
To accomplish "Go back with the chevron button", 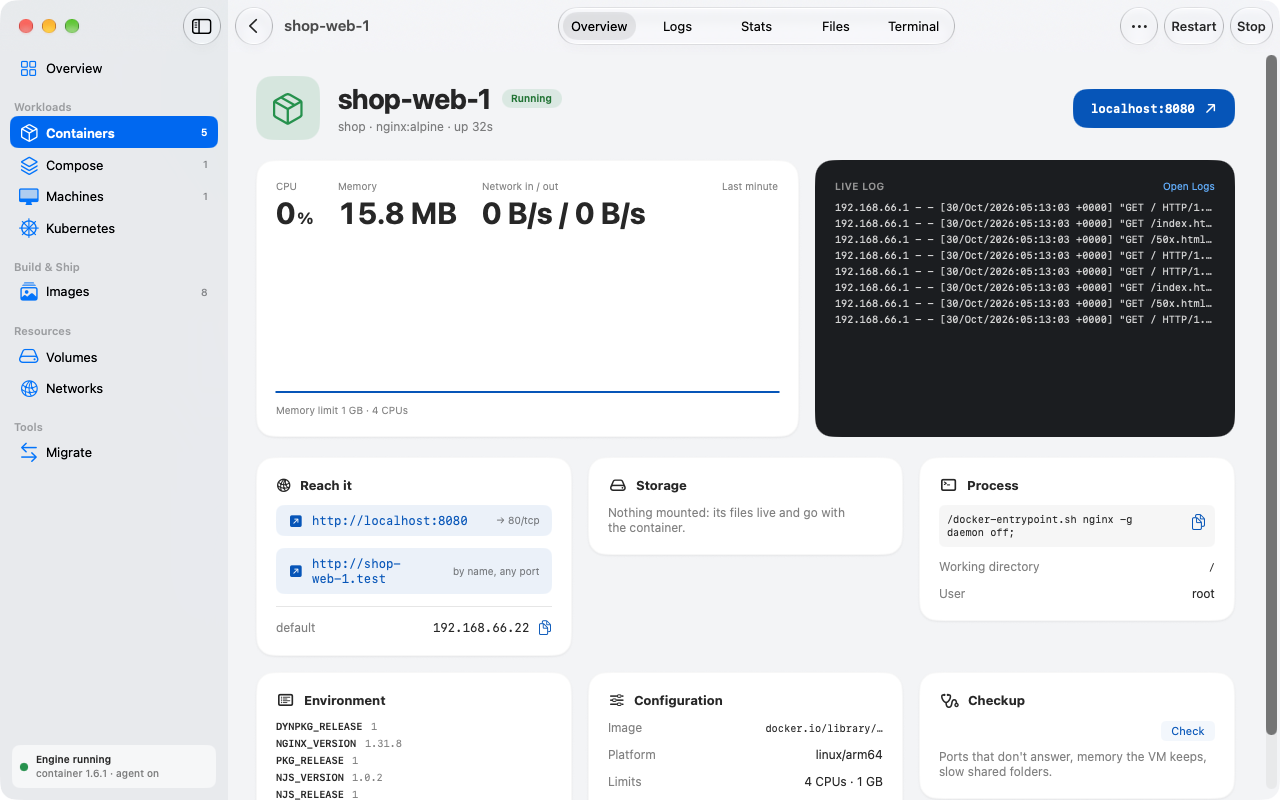I will click(x=254, y=27).
